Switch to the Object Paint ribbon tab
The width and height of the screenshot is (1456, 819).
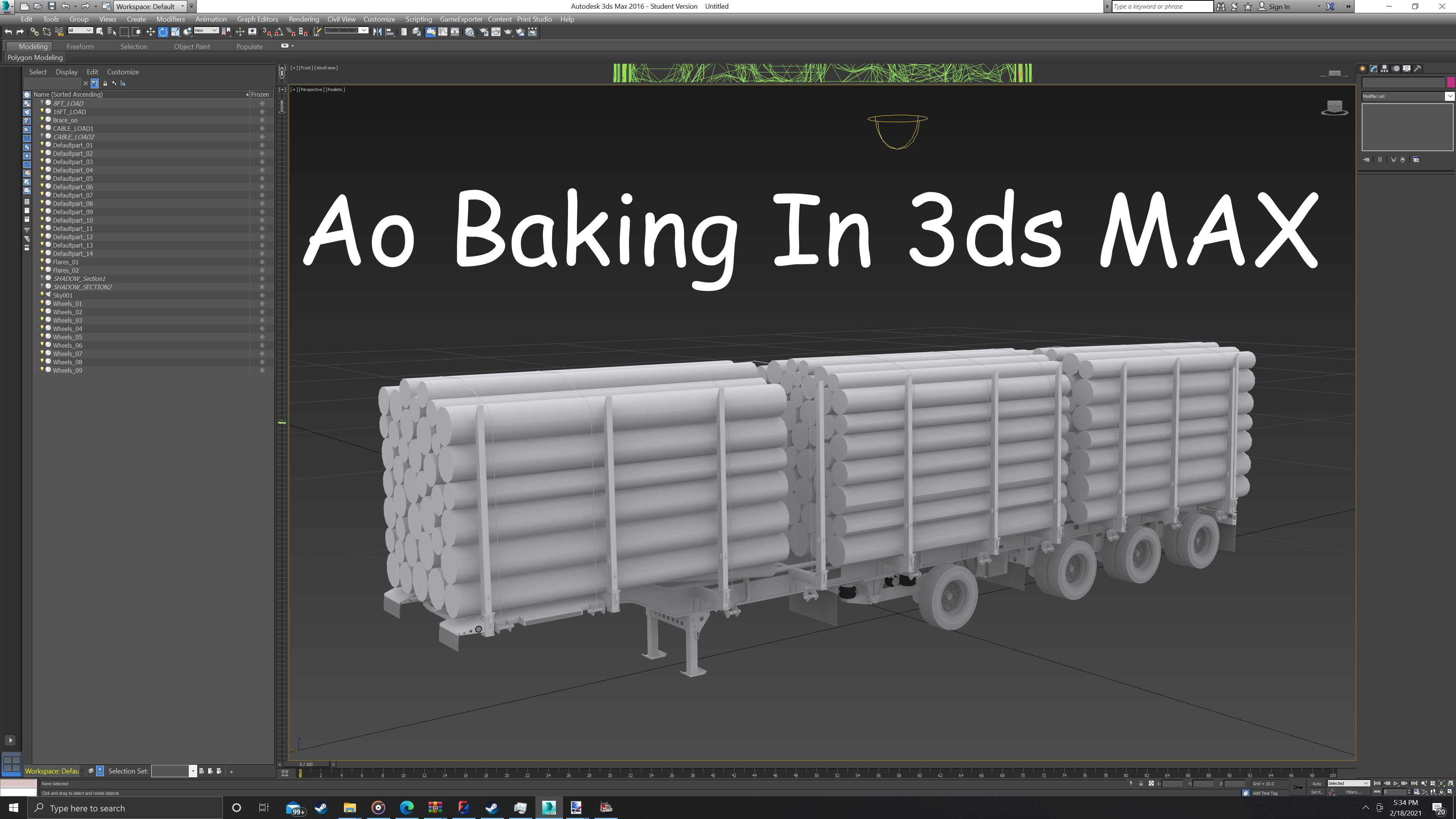(191, 46)
